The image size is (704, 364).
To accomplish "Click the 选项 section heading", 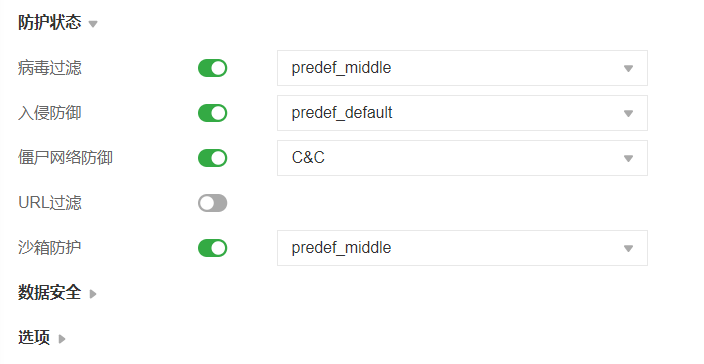I will click(34, 338).
